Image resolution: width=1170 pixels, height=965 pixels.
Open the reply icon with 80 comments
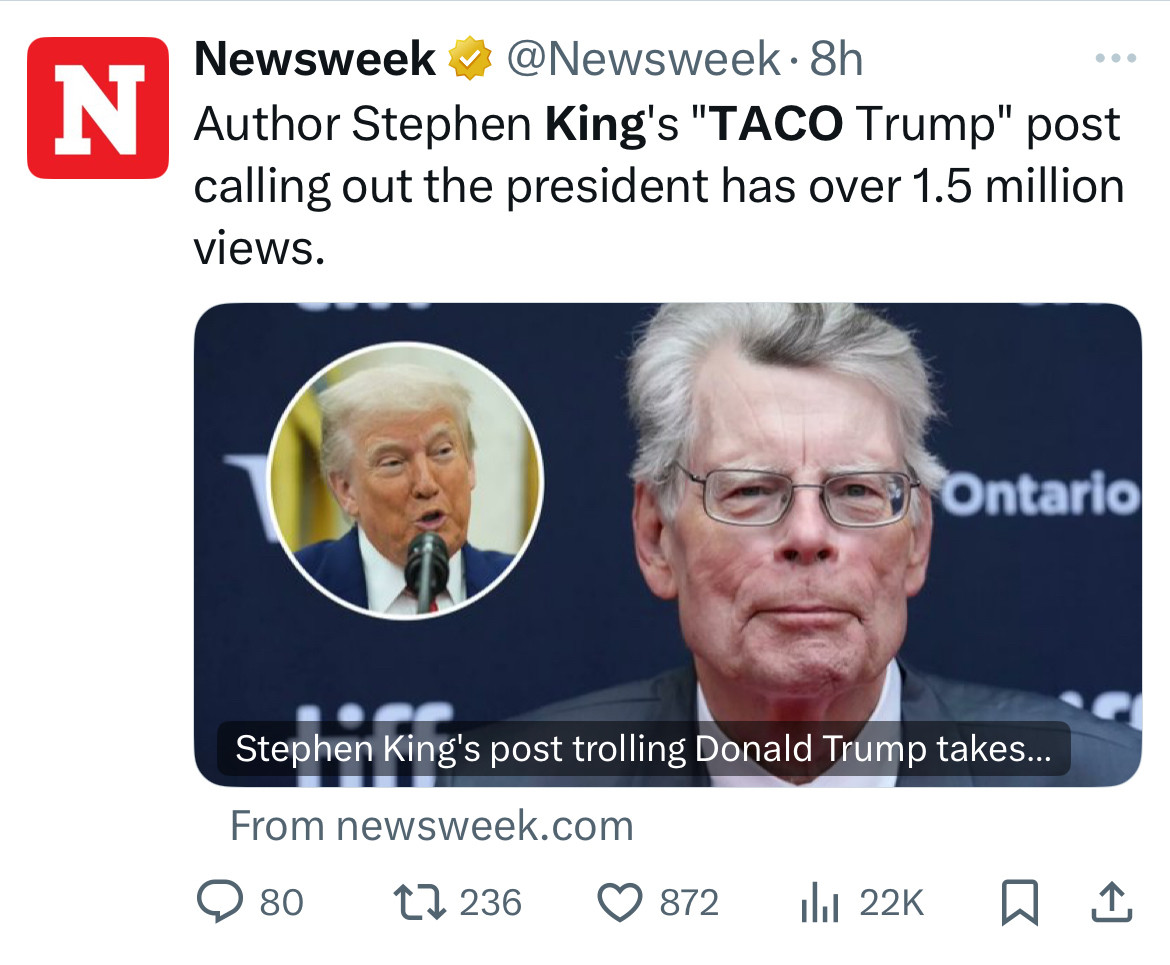(220, 901)
